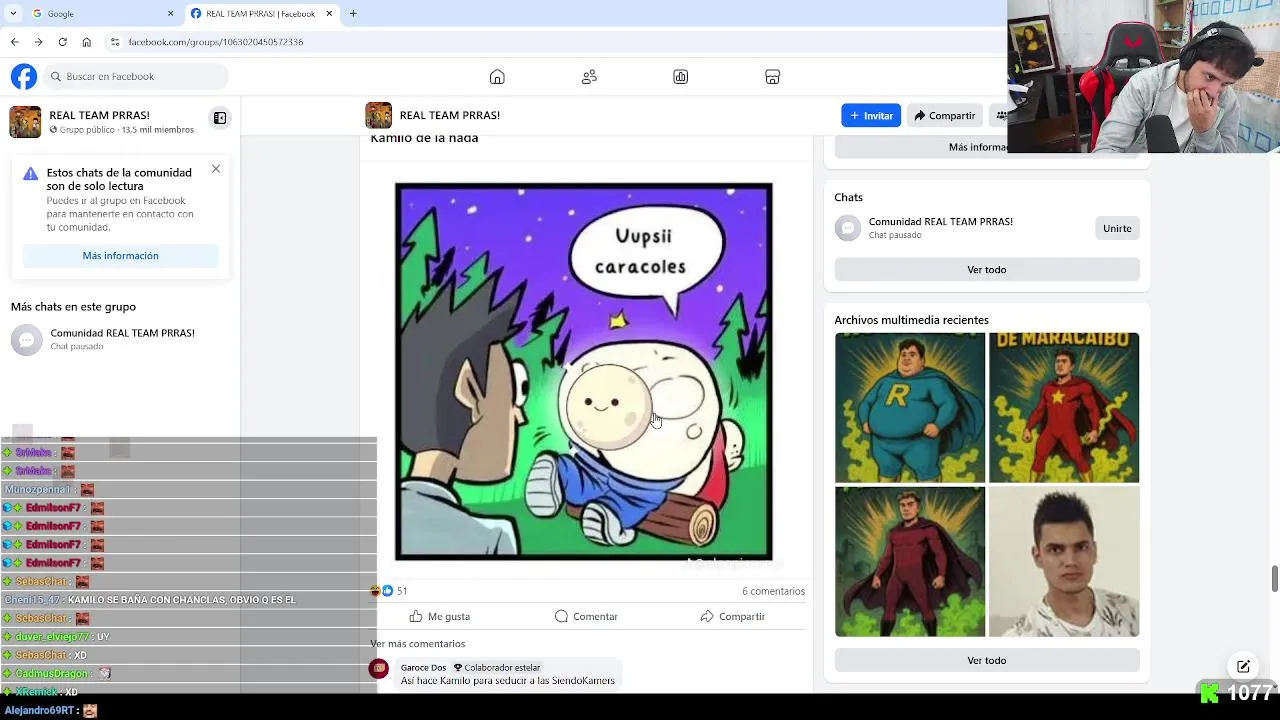
Task: Click the page vertical scrollbar thumb
Action: 1275,579
